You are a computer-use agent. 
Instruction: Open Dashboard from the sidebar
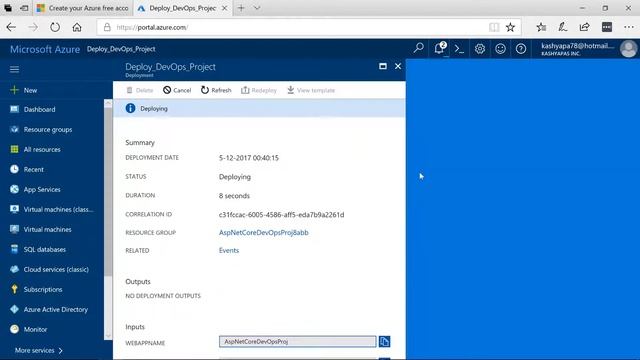click(x=39, y=109)
